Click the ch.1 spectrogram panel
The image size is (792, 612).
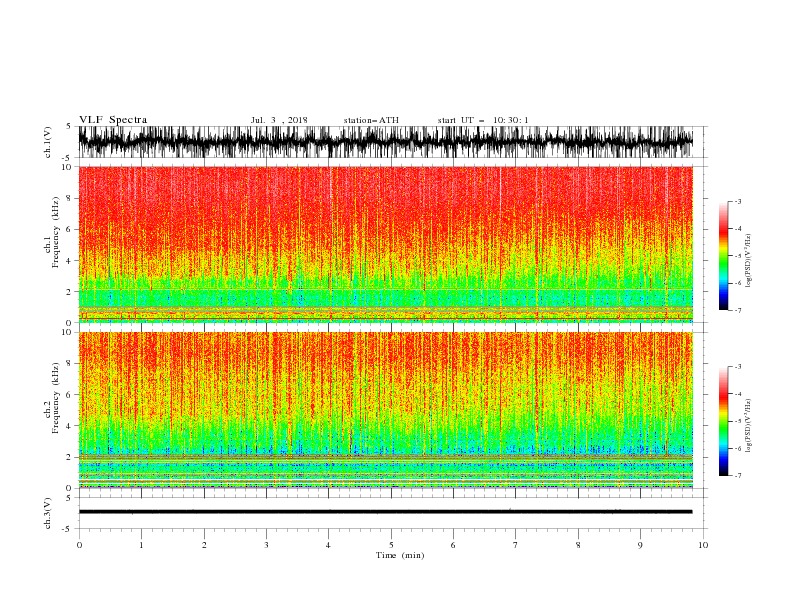[385, 244]
